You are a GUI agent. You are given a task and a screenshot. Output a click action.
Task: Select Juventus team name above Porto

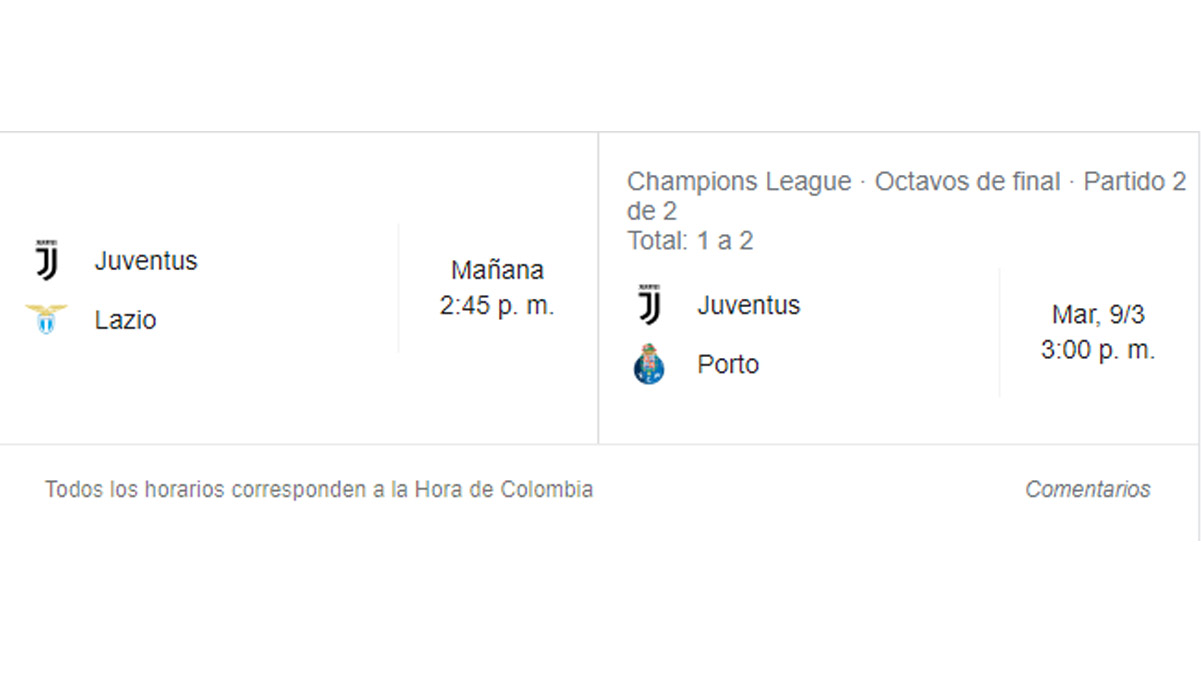(x=748, y=305)
